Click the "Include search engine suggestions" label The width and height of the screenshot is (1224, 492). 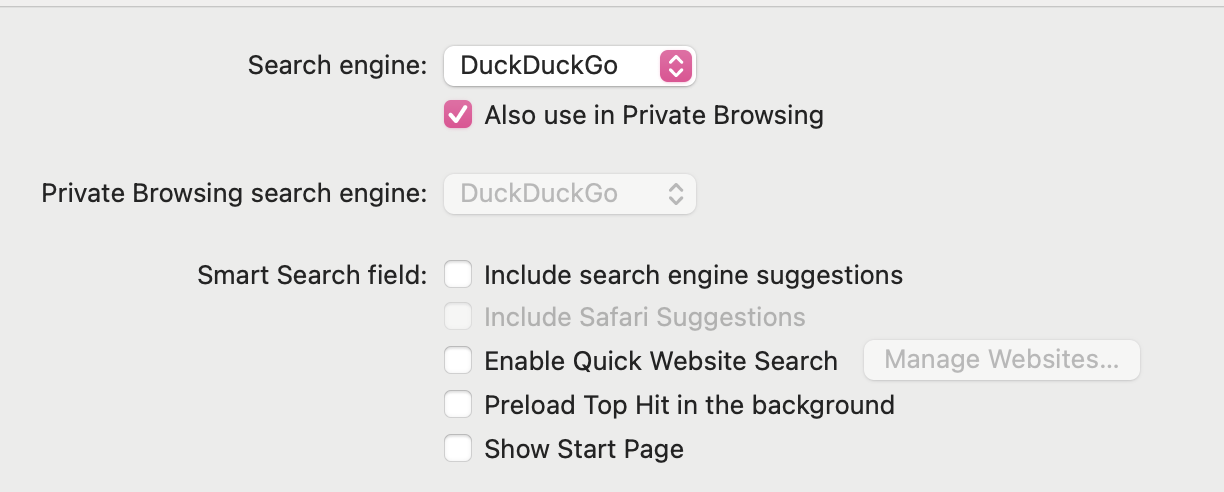click(693, 275)
